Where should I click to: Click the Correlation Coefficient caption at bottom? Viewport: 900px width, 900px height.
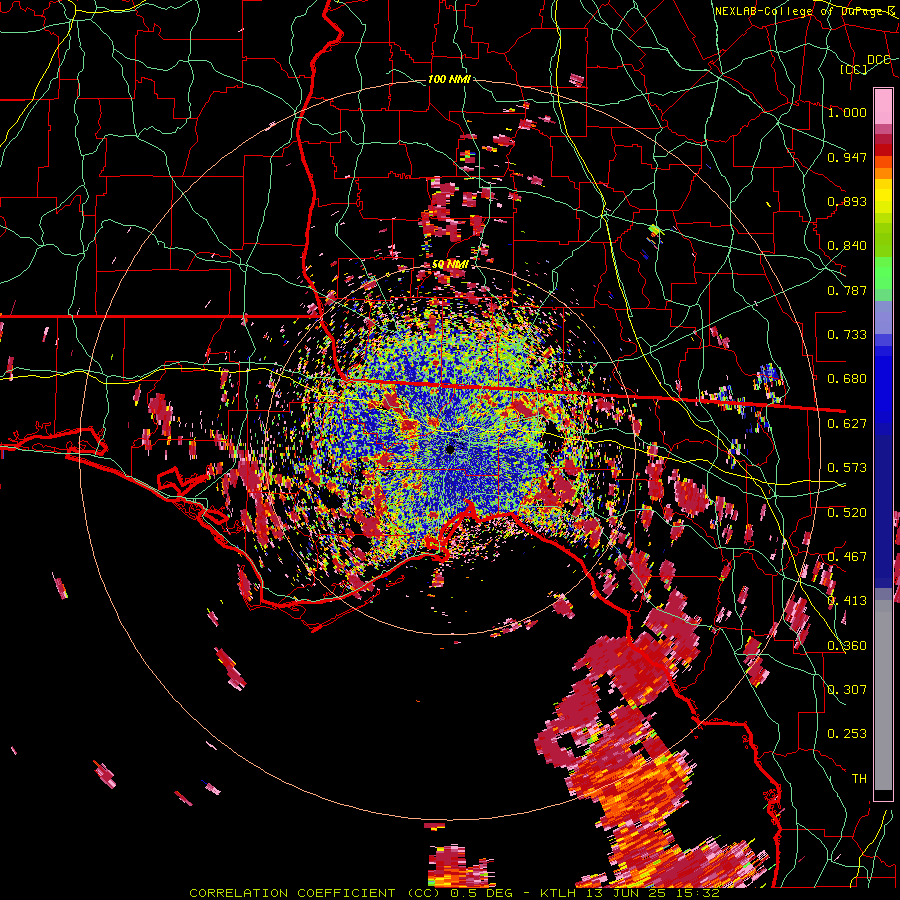[x=455, y=893]
